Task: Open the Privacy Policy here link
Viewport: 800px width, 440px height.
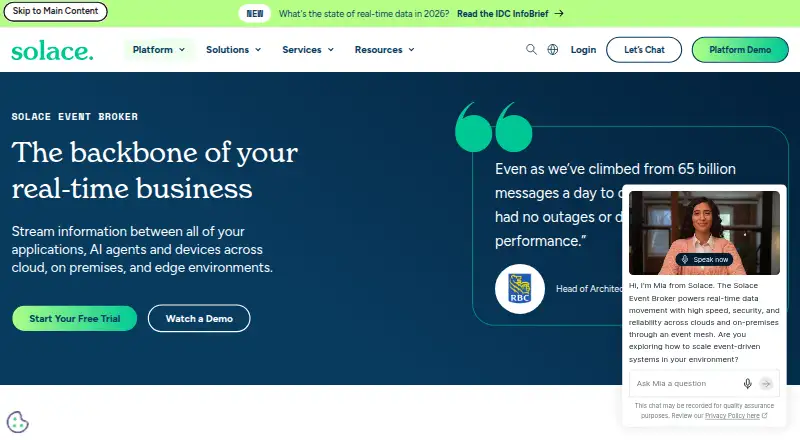Action: pos(732,415)
